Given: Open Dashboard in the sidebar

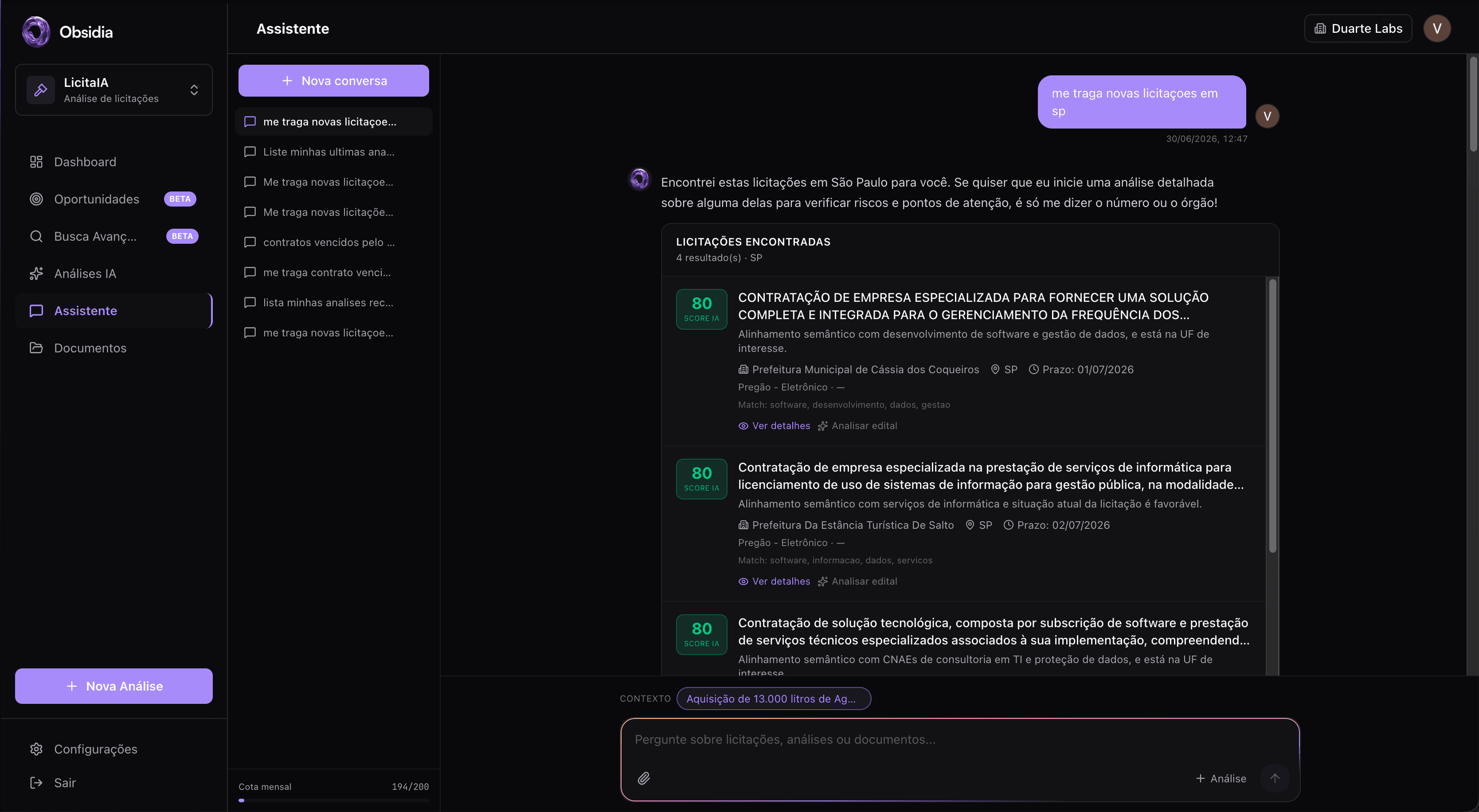Looking at the screenshot, I should [113, 162].
